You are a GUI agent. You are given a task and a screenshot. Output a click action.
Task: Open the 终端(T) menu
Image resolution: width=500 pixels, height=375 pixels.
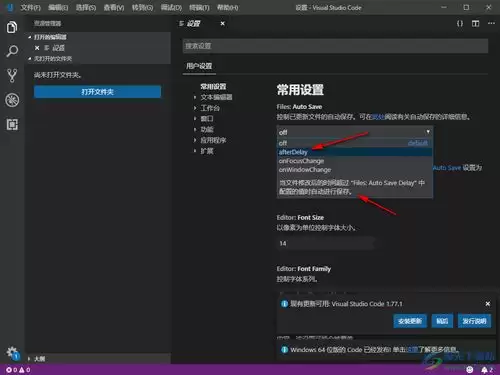pos(199,7)
